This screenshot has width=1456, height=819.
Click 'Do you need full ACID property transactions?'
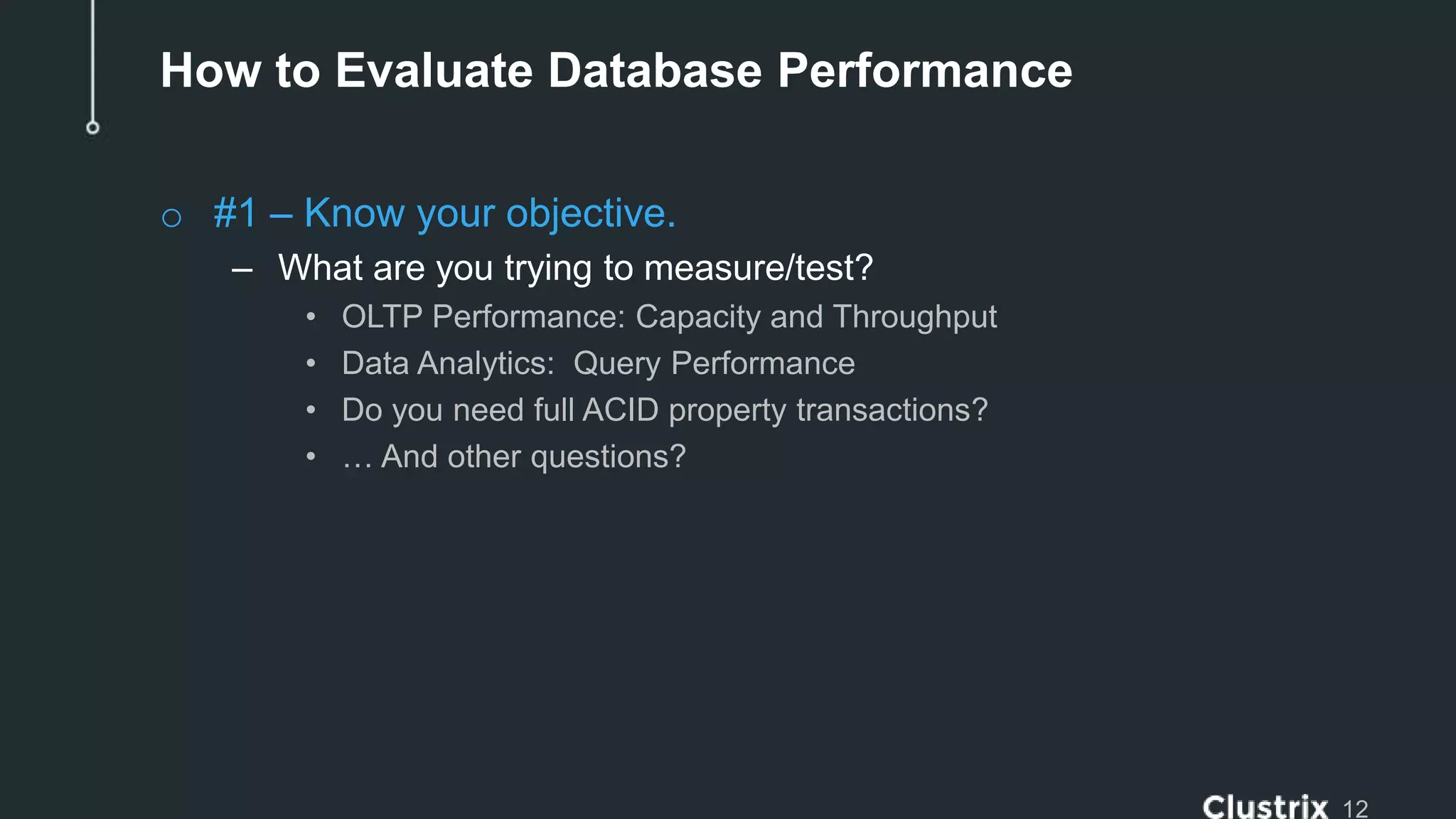(665, 410)
